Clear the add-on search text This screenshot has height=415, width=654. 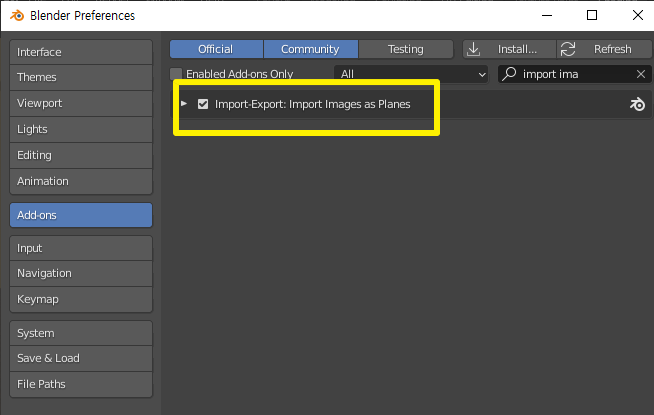click(641, 74)
